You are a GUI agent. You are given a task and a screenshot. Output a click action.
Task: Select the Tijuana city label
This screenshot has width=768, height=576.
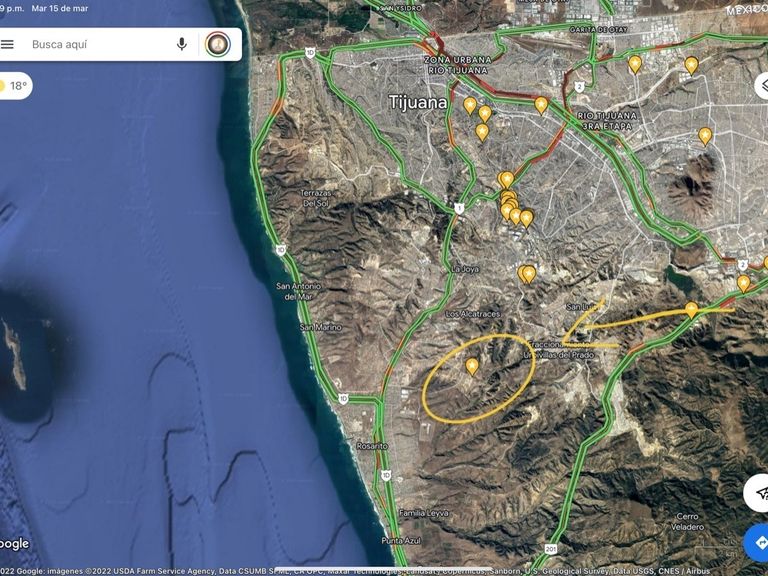[417, 102]
